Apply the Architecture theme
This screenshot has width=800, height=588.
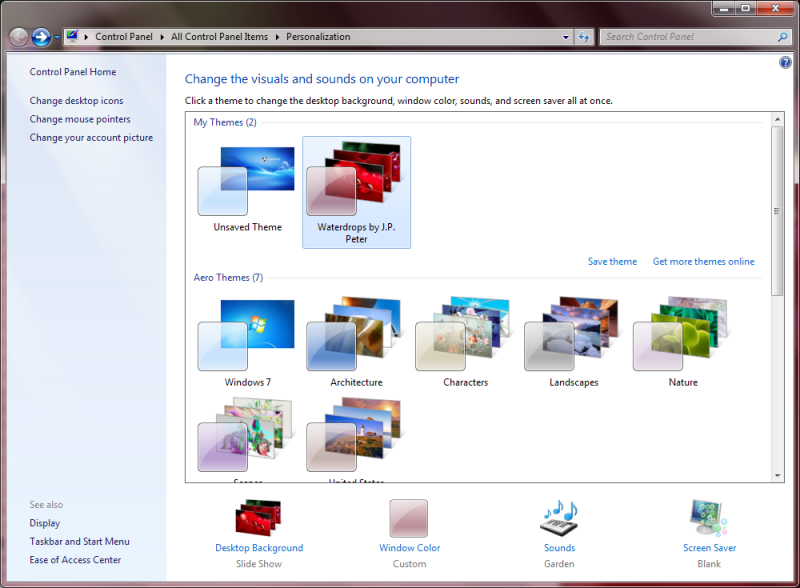tap(356, 333)
